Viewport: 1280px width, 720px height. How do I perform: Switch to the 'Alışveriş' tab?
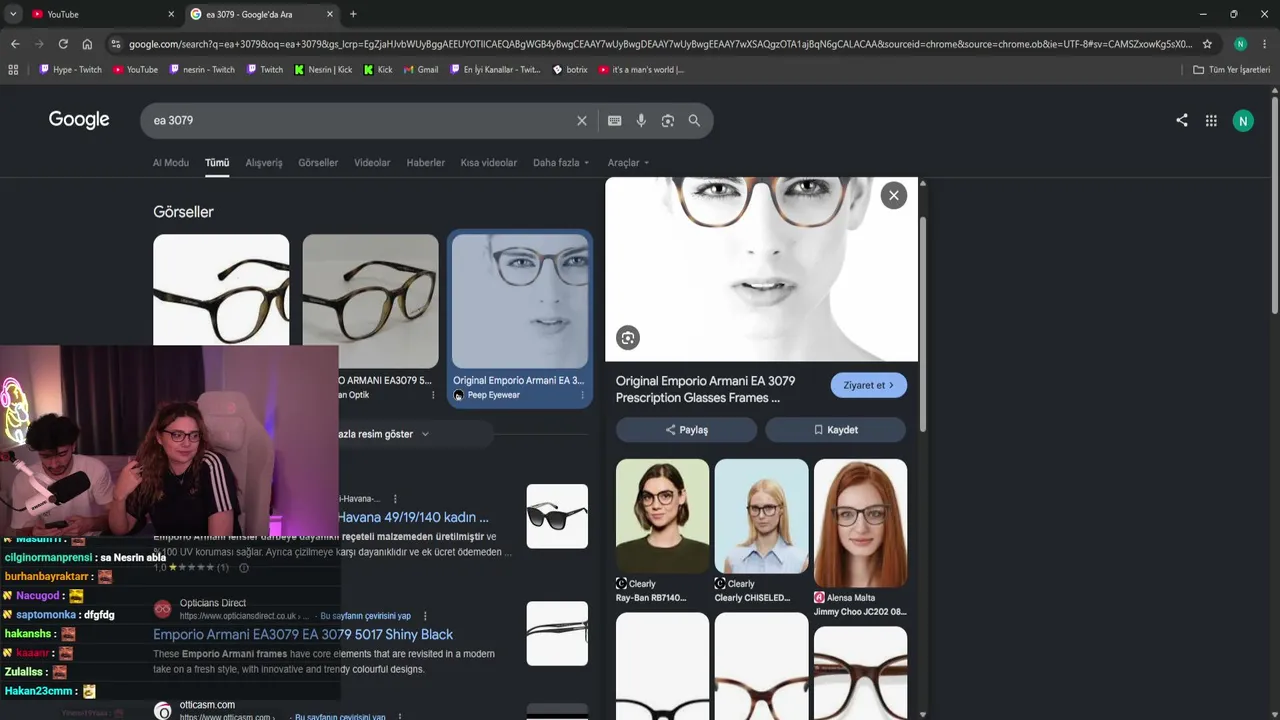click(x=264, y=163)
